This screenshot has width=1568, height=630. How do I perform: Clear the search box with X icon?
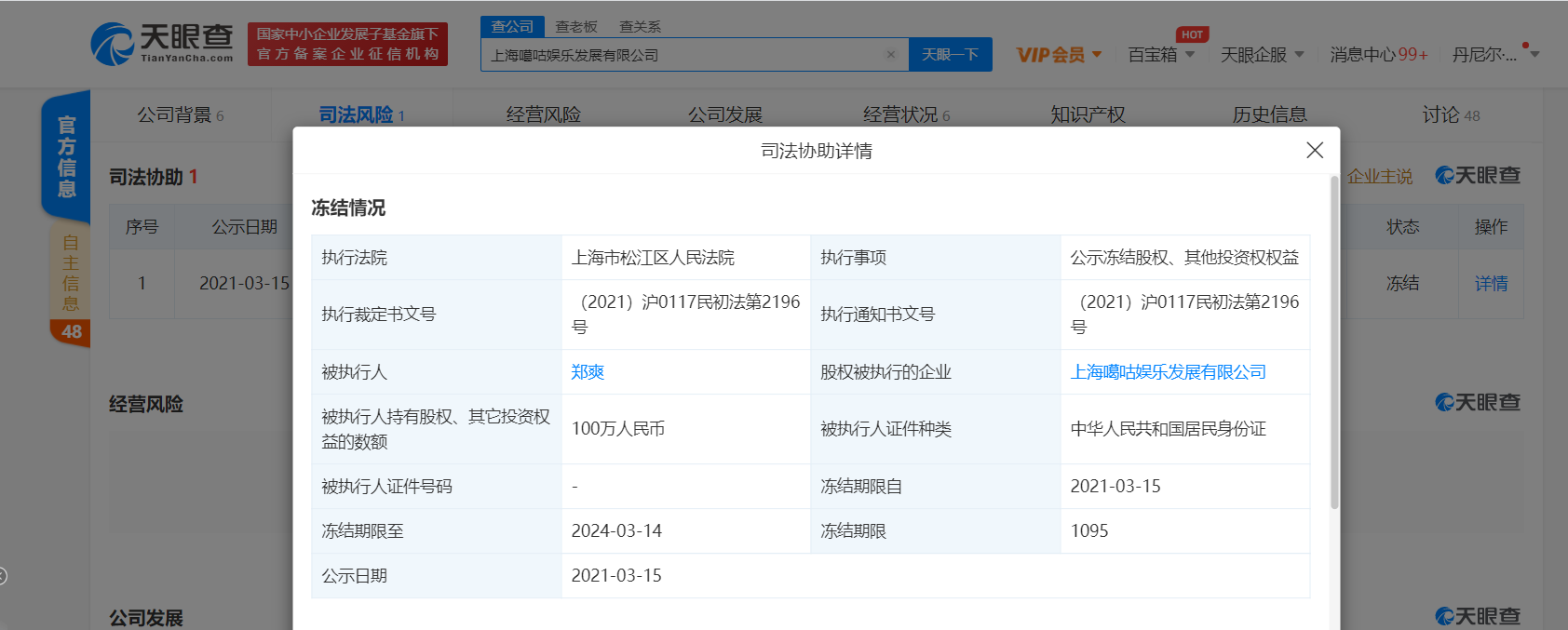click(891, 55)
